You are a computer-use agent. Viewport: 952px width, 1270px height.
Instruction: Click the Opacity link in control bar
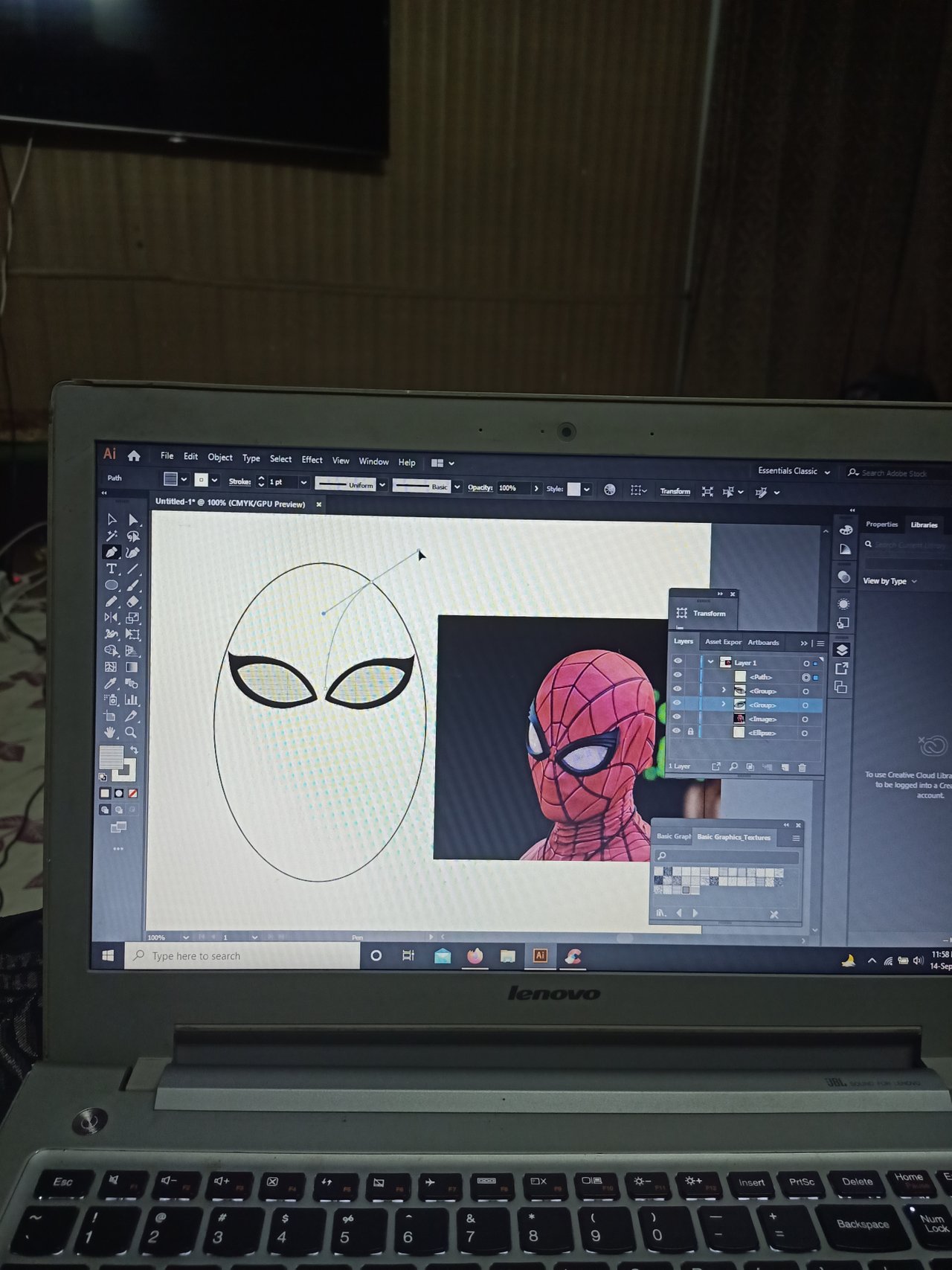tap(480, 487)
